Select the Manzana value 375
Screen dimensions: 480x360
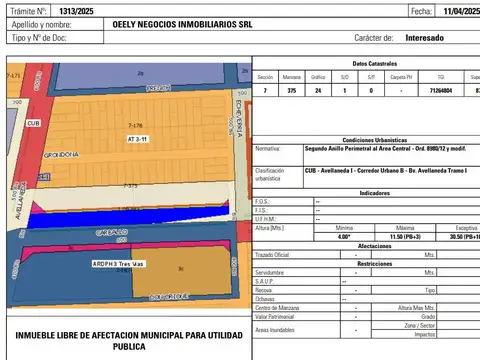click(292, 90)
